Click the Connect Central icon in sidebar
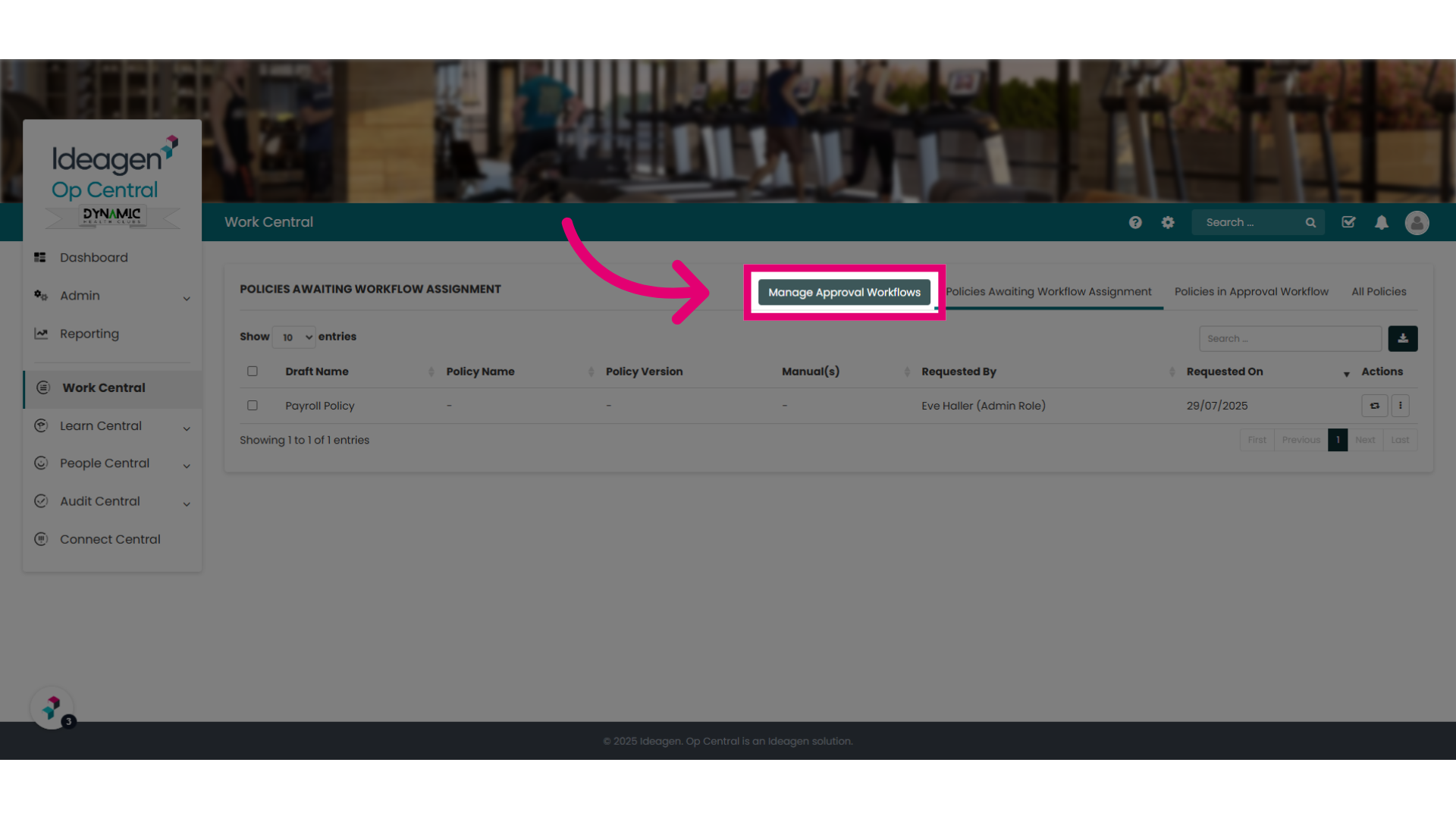 [x=41, y=539]
